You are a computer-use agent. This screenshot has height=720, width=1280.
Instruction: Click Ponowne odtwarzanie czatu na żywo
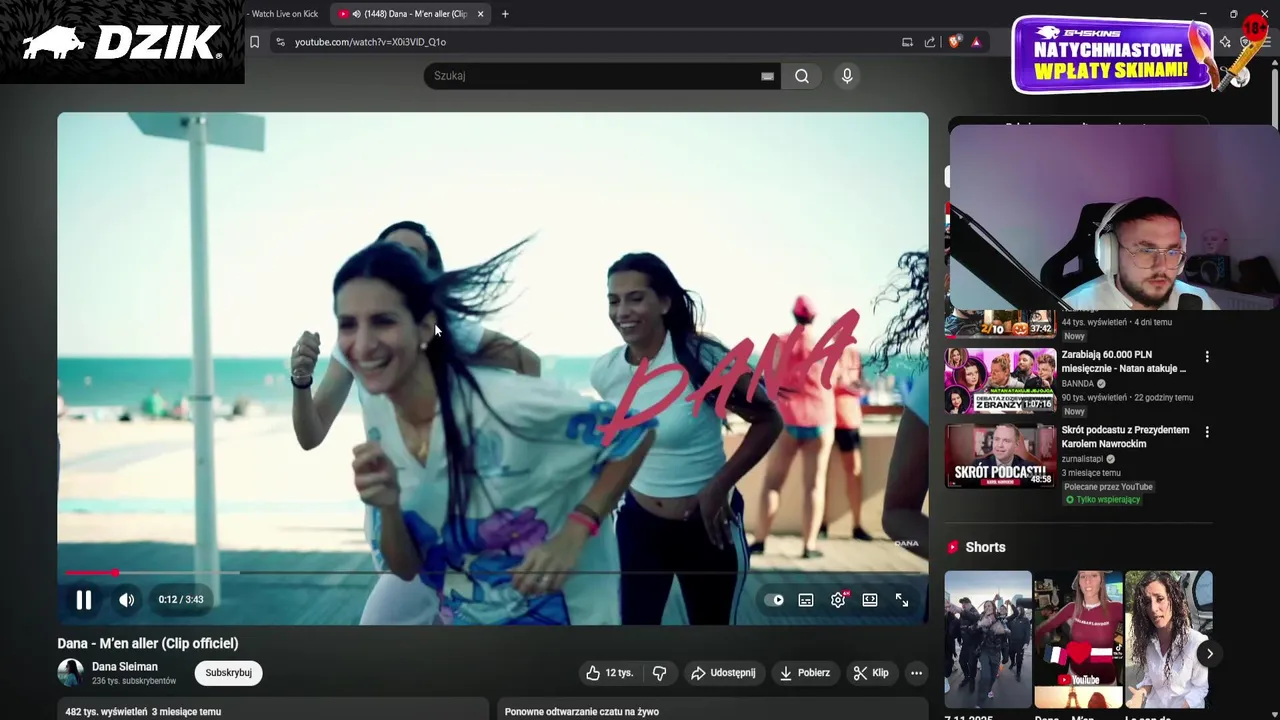pos(582,712)
